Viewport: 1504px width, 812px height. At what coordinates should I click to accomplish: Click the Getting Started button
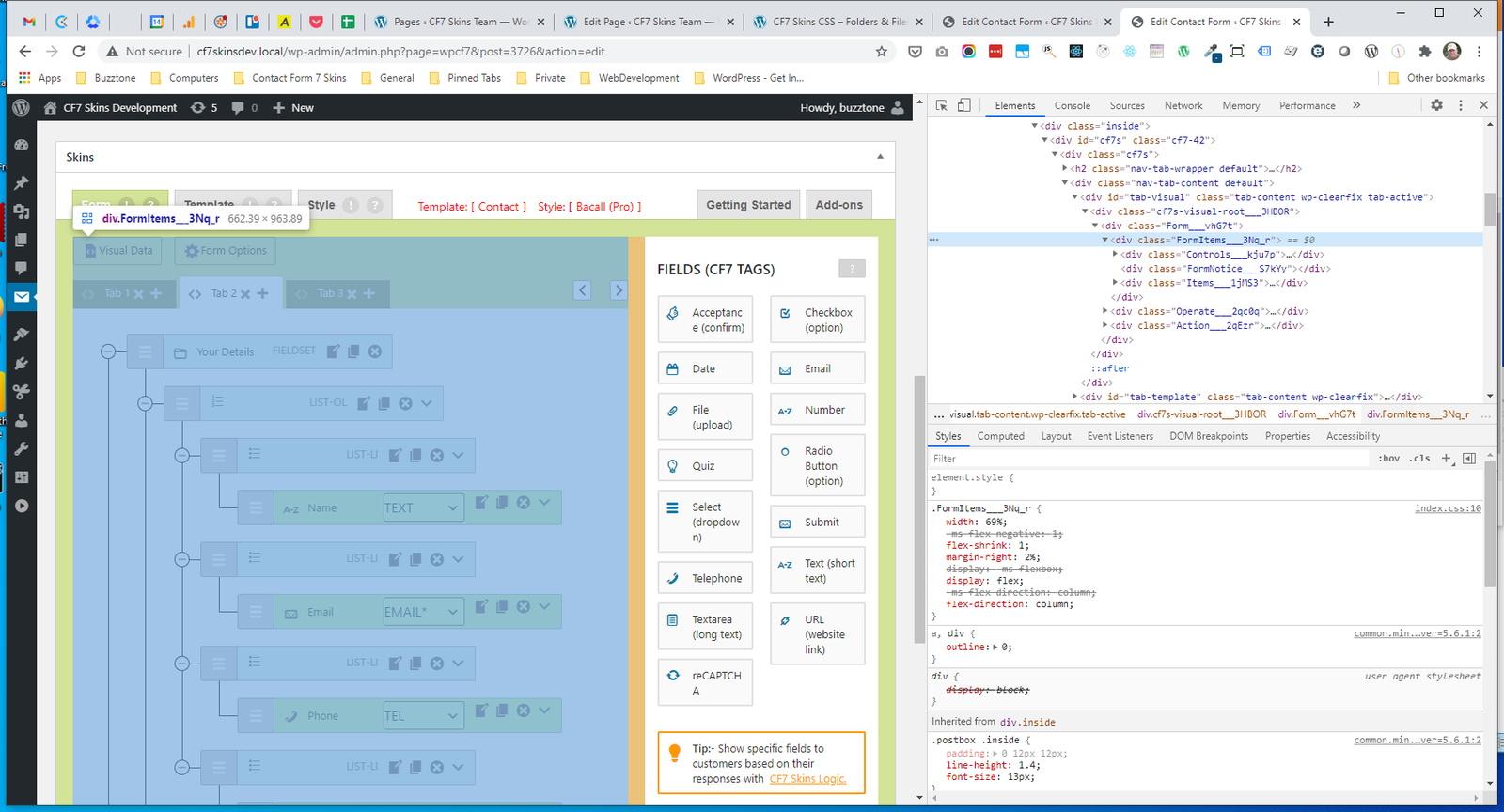pos(748,205)
